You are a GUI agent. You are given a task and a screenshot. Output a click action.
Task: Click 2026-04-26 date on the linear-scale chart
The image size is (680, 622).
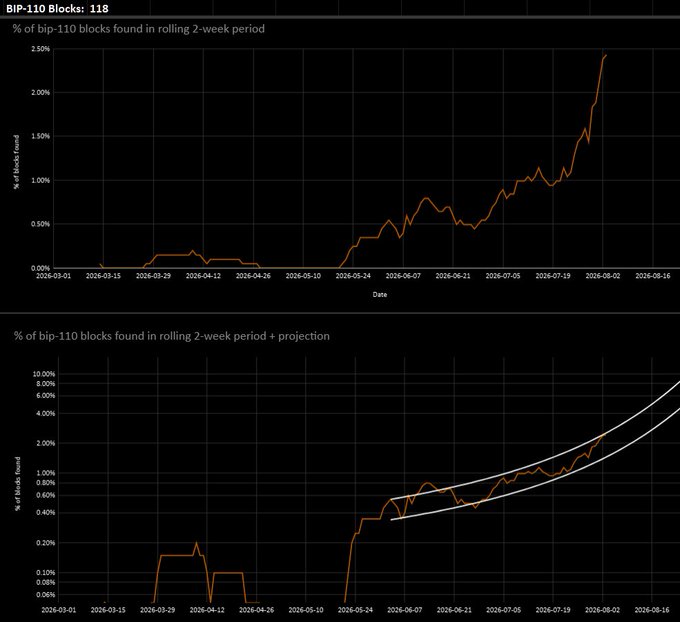pyautogui.click(x=253, y=276)
